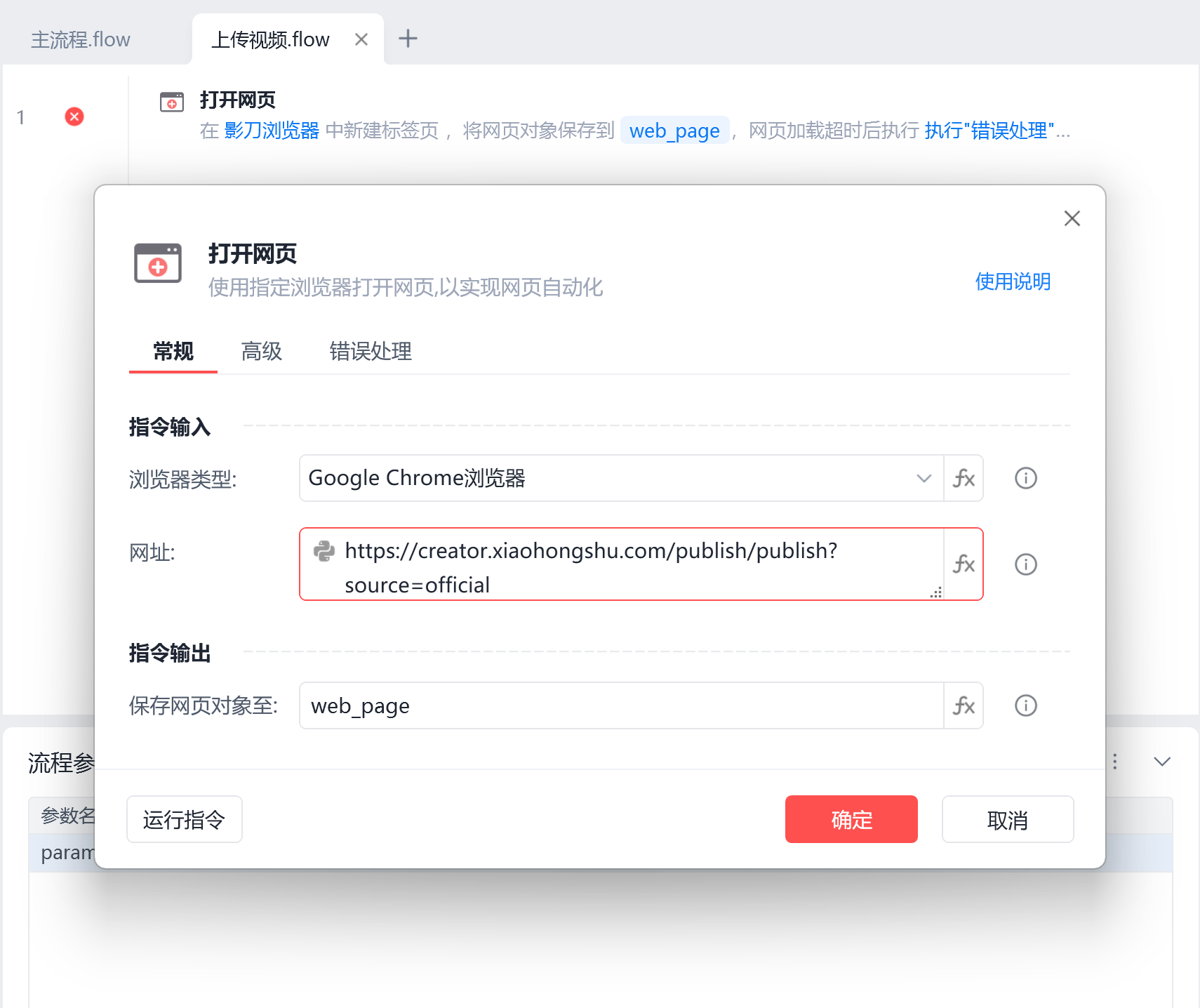The height and width of the screenshot is (1008, 1200).
Task: Switch to the 主流程.flow tab
Action: pos(81,39)
